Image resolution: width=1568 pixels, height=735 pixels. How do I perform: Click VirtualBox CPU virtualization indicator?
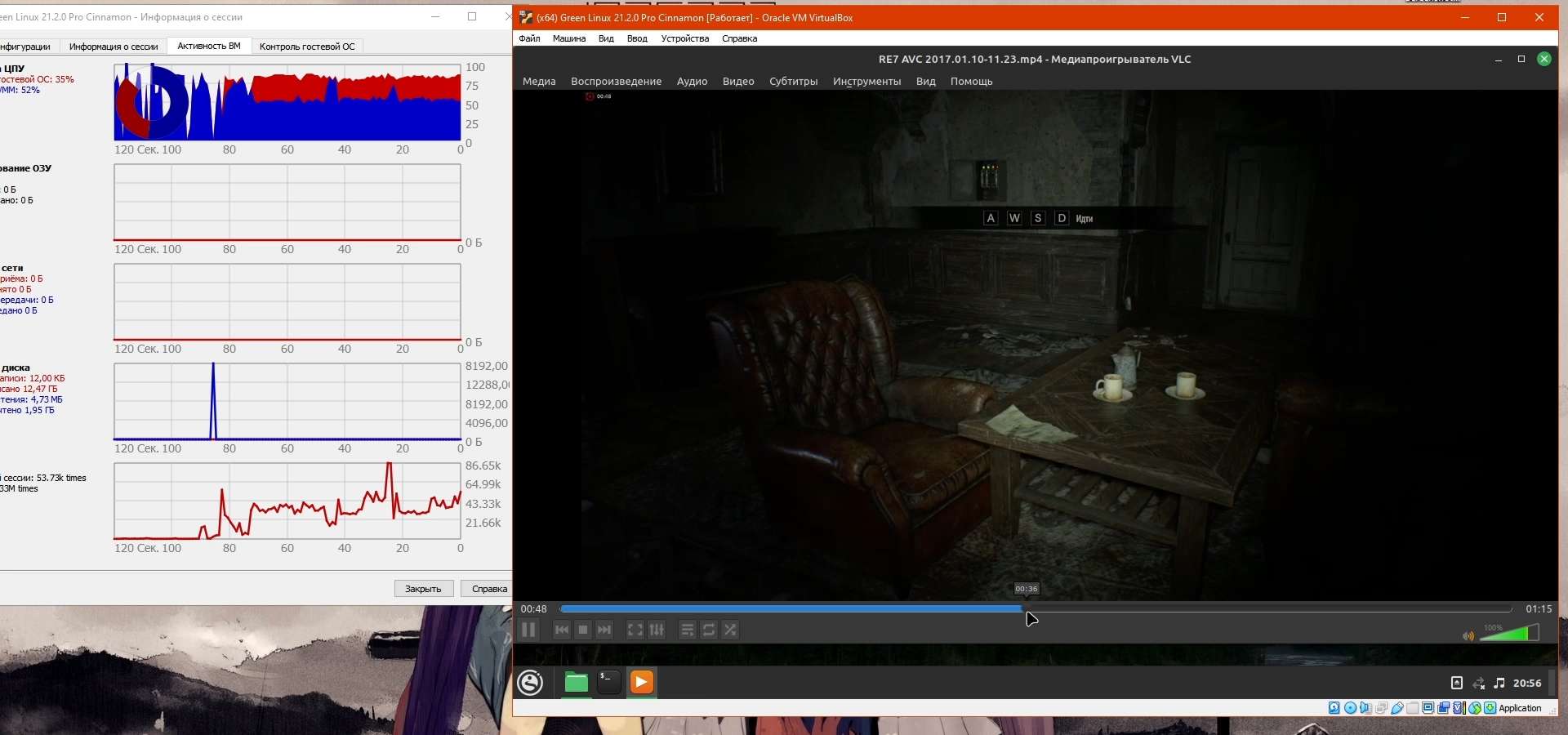[x=1459, y=708]
